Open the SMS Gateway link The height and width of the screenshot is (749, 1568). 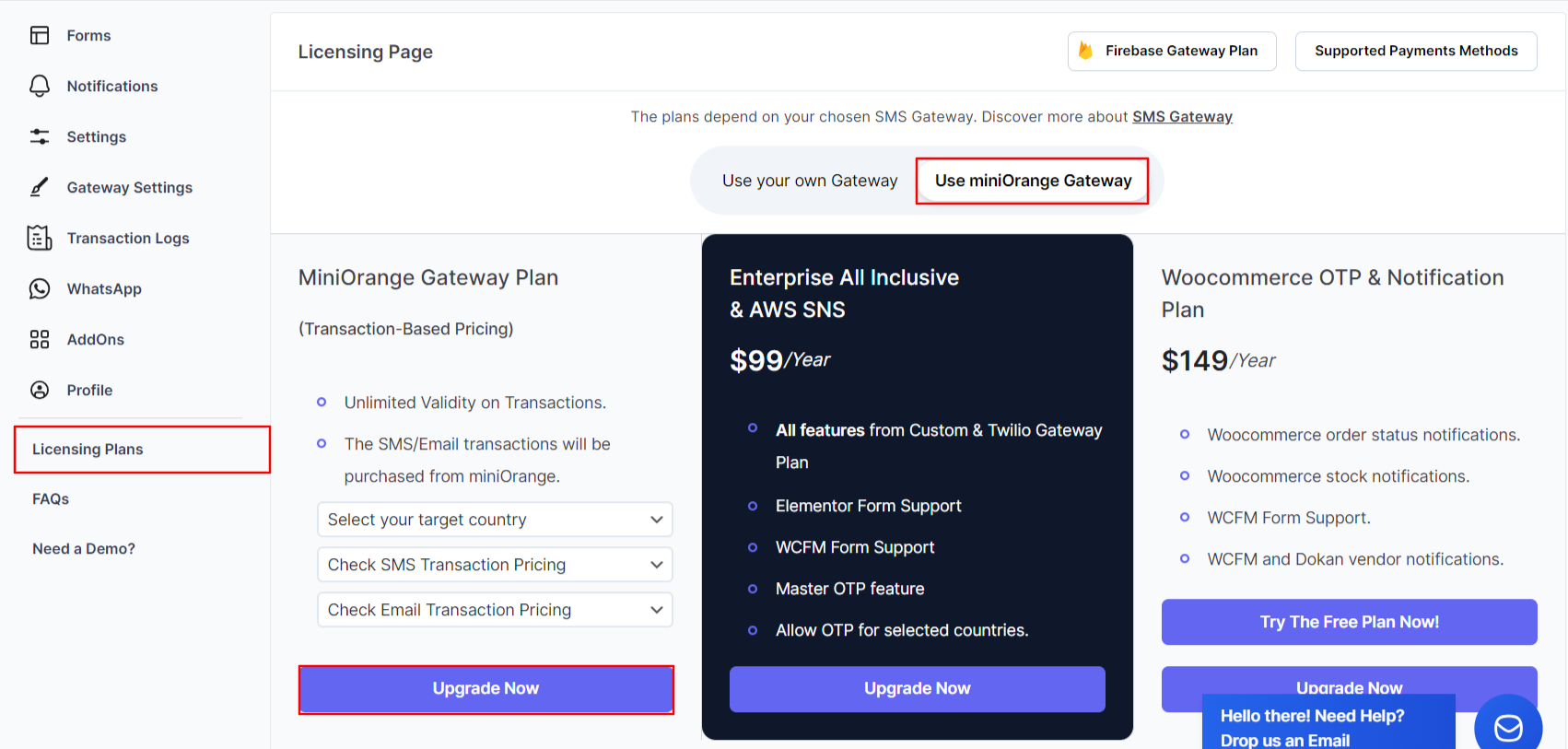point(1182,116)
